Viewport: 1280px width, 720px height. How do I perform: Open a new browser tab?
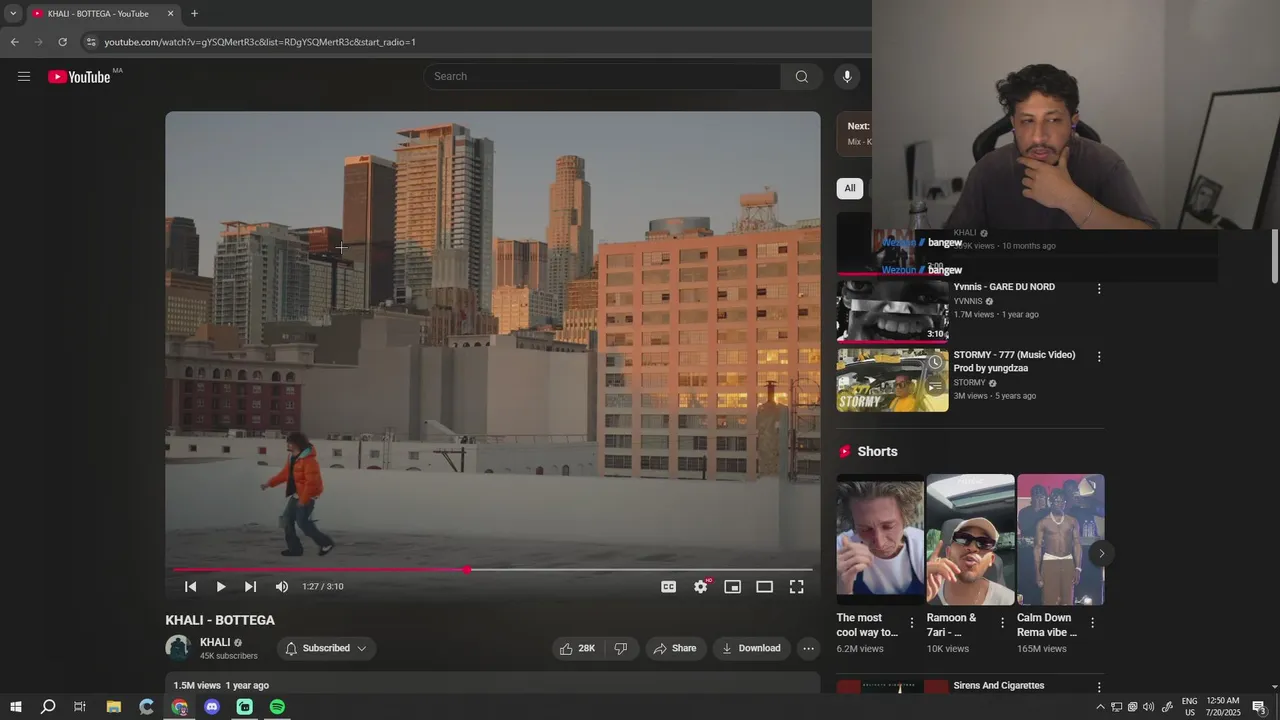coord(194,14)
